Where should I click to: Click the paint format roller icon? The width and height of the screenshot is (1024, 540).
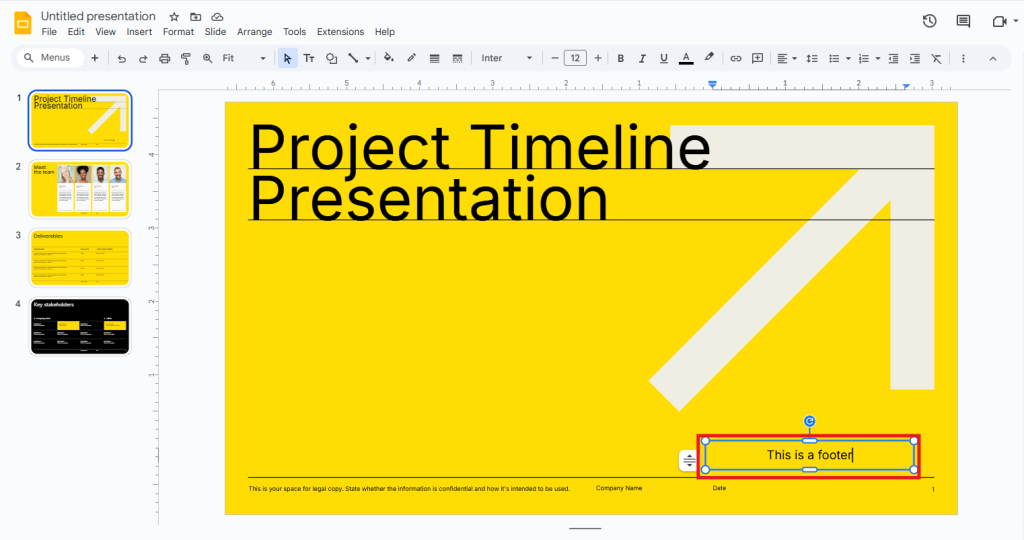coord(186,58)
